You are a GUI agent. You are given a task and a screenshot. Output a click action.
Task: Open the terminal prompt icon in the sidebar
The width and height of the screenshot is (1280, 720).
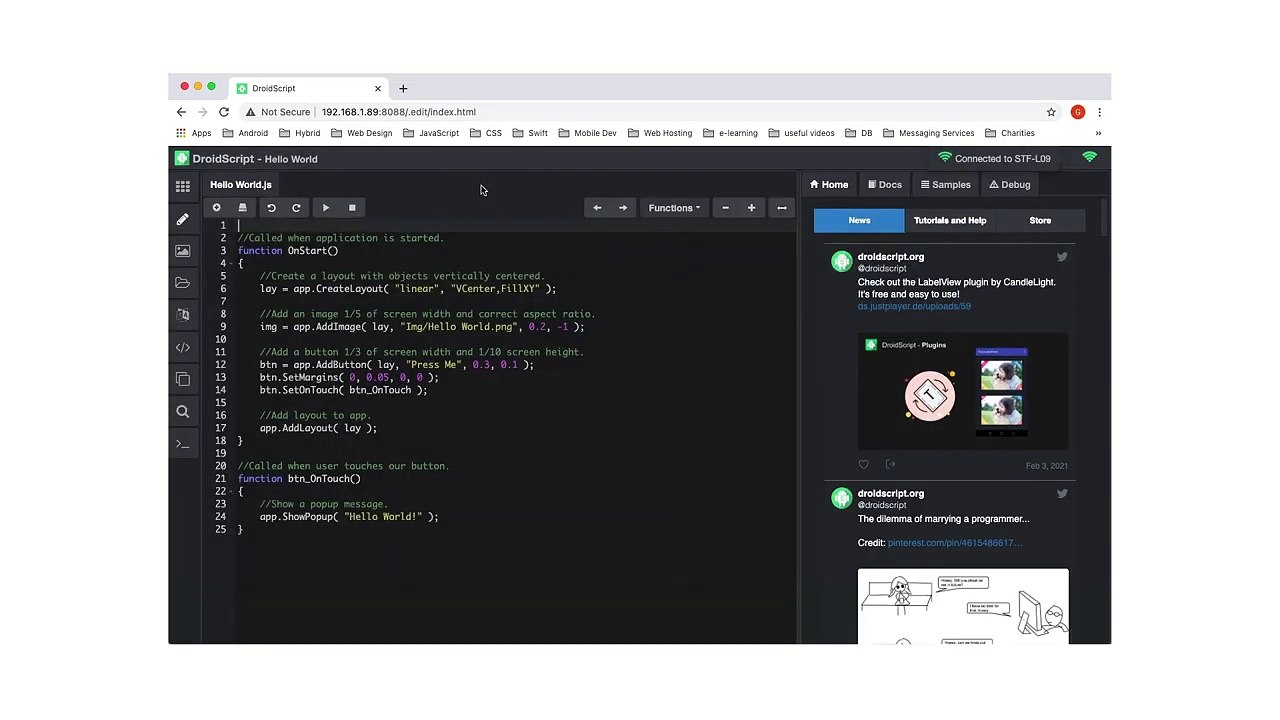click(x=183, y=443)
